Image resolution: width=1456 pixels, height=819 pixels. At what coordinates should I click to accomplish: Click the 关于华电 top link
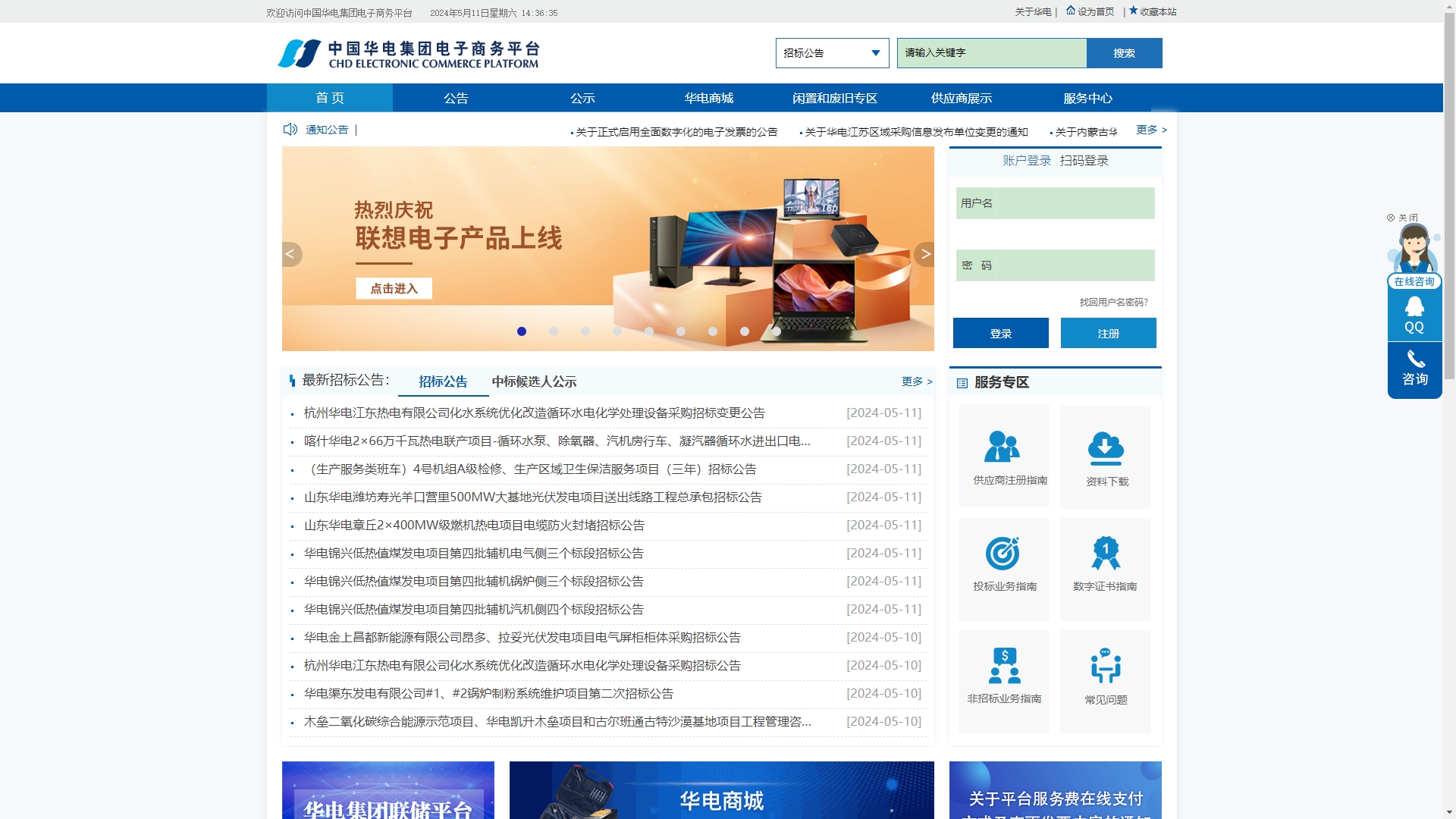pos(1033,11)
